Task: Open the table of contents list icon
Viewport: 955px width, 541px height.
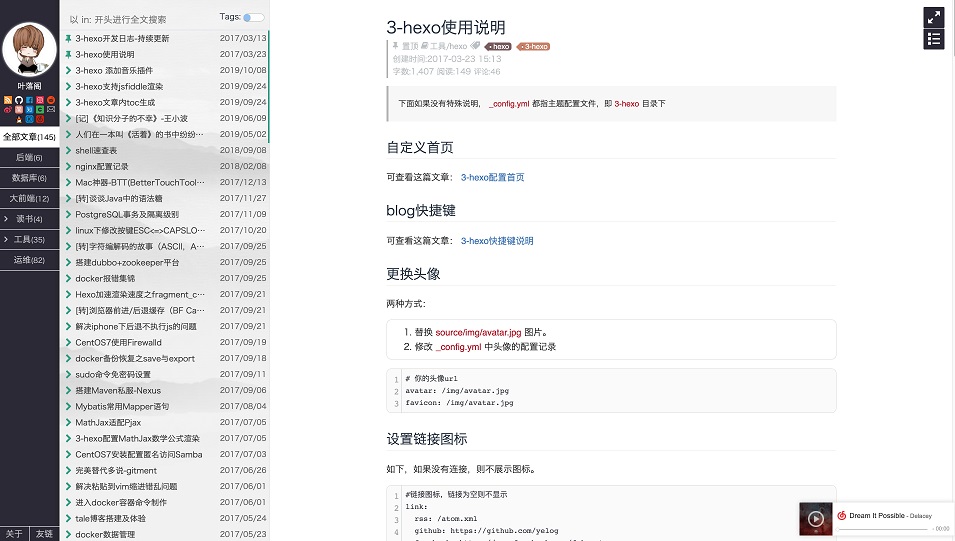Action: tap(934, 39)
